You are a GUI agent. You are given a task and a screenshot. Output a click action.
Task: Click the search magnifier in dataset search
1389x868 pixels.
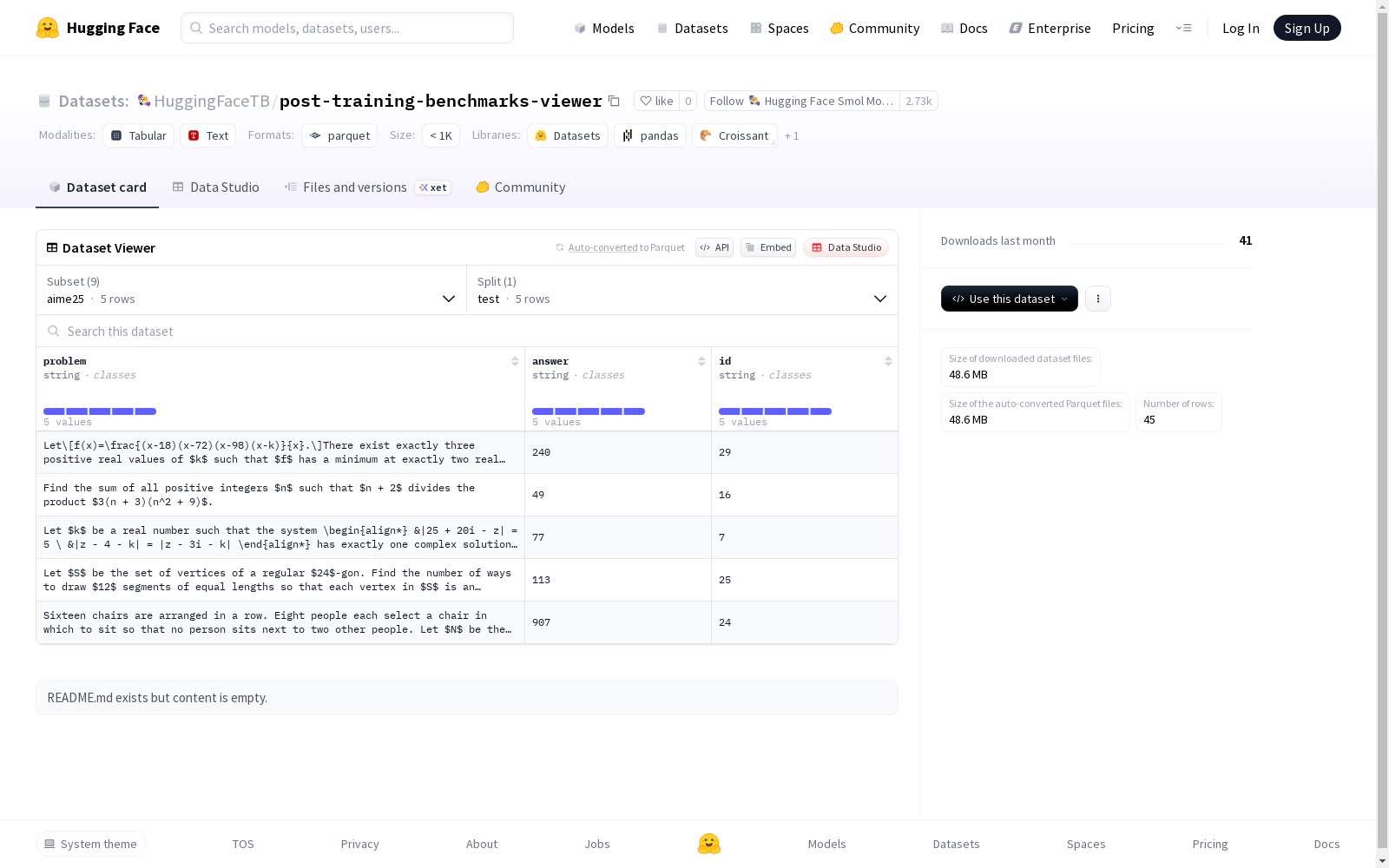pyautogui.click(x=54, y=331)
